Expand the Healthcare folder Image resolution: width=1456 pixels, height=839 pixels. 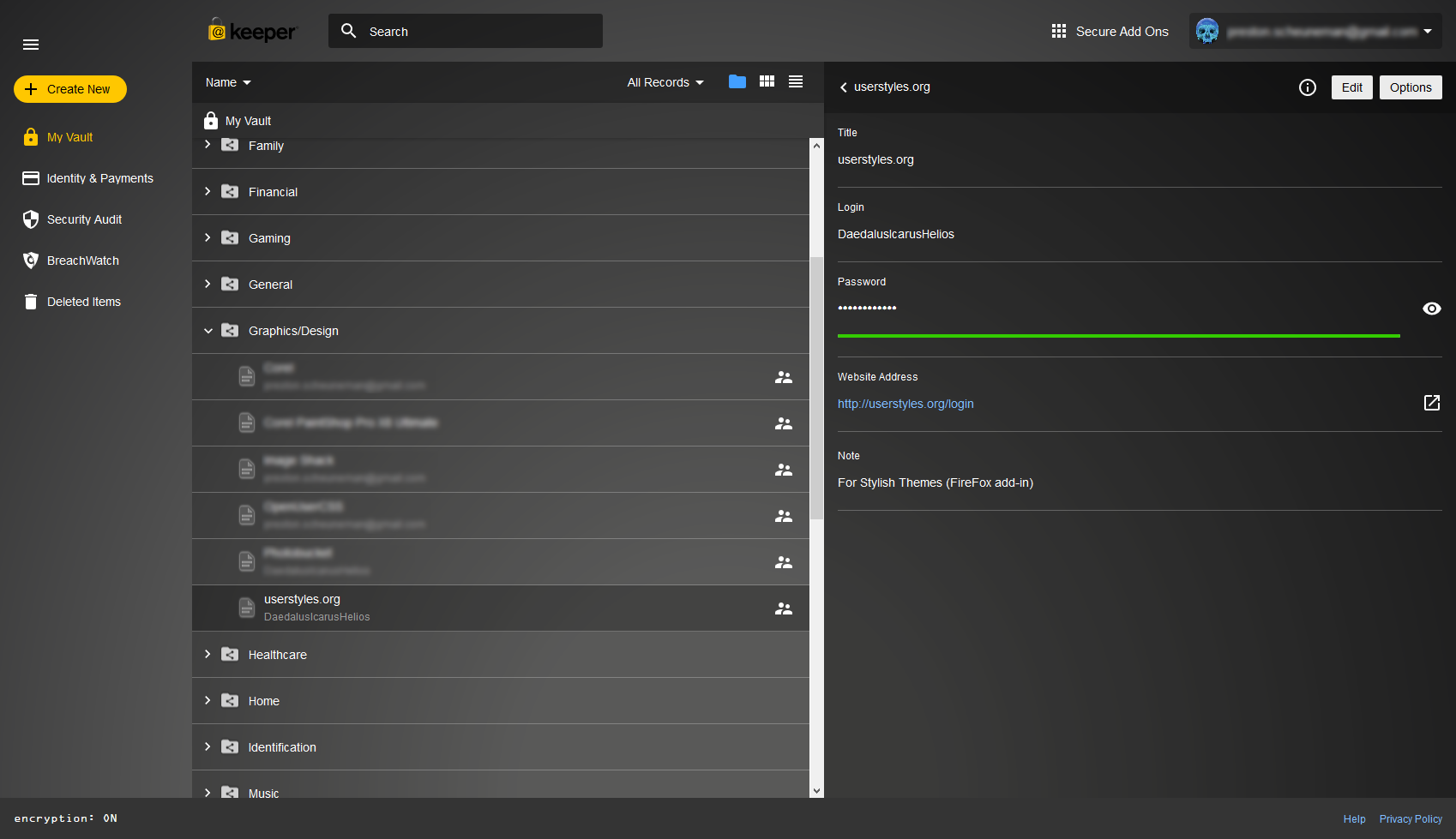(x=208, y=655)
